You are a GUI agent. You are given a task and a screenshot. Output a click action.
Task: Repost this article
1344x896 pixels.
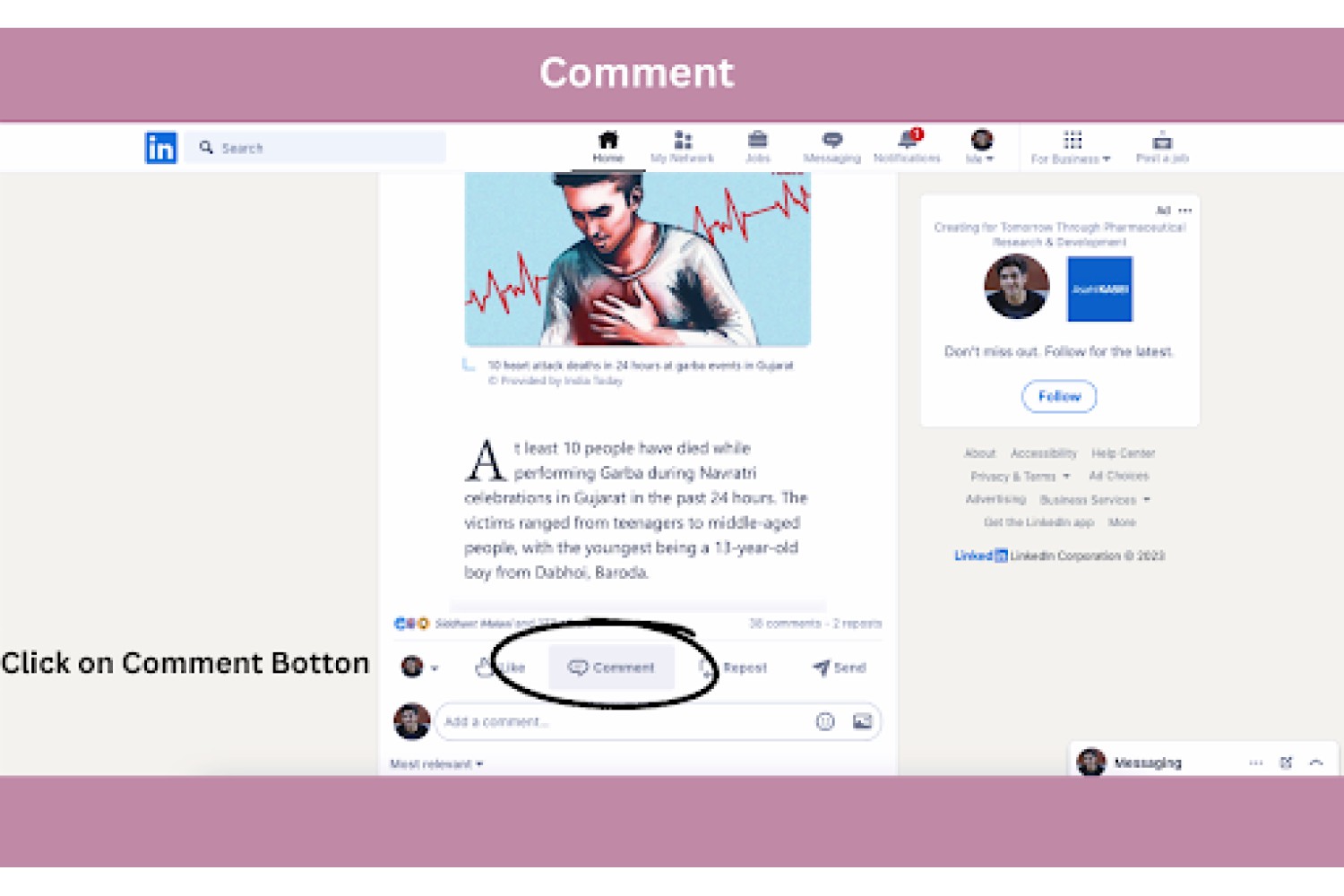pos(733,668)
